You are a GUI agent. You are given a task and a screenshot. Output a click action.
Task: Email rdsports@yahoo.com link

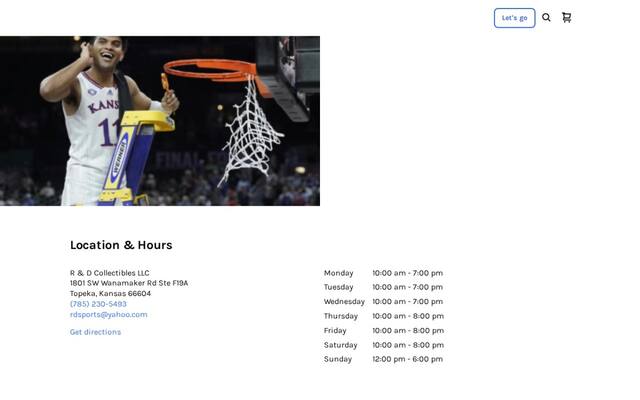click(109, 314)
